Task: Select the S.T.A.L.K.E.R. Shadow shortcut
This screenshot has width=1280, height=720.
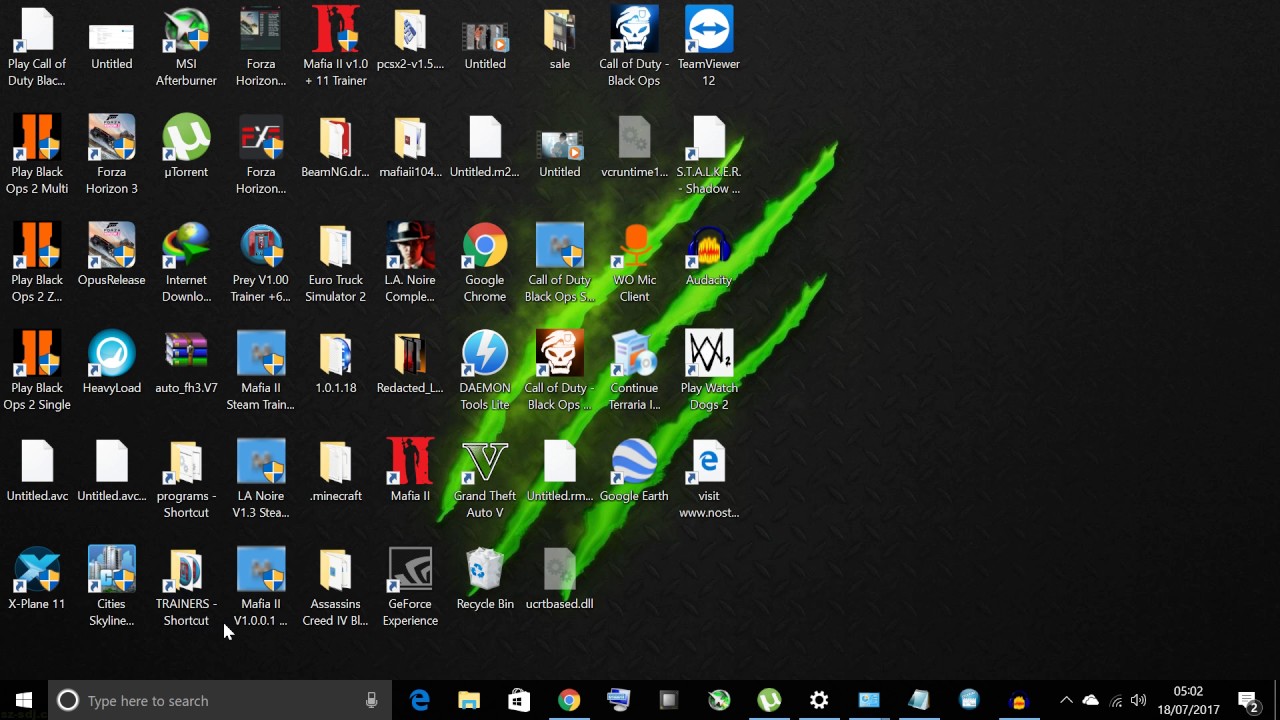Action: click(709, 154)
